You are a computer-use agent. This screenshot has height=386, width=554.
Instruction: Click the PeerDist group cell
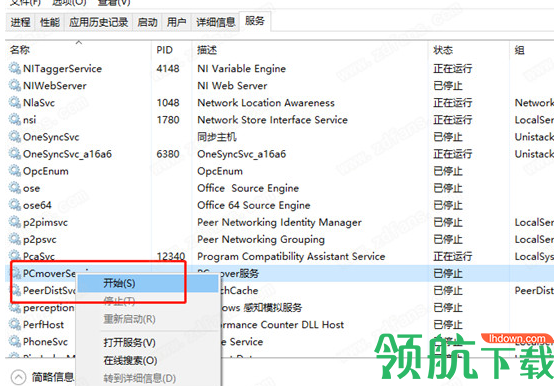534,291
